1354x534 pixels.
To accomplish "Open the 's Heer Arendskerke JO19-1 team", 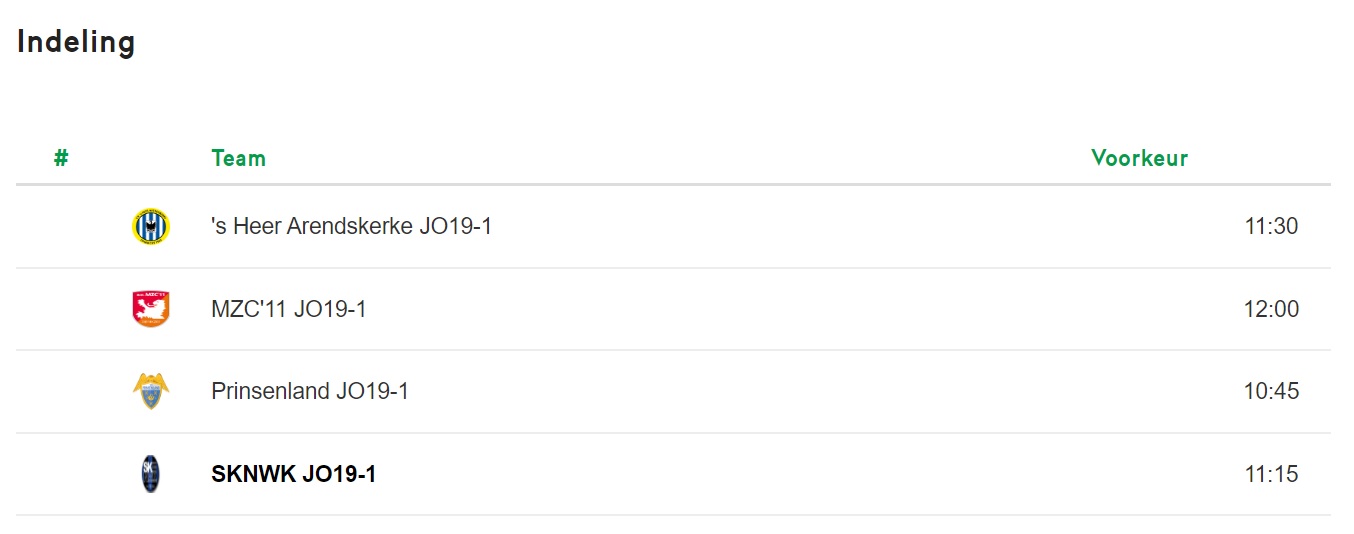I will [352, 226].
